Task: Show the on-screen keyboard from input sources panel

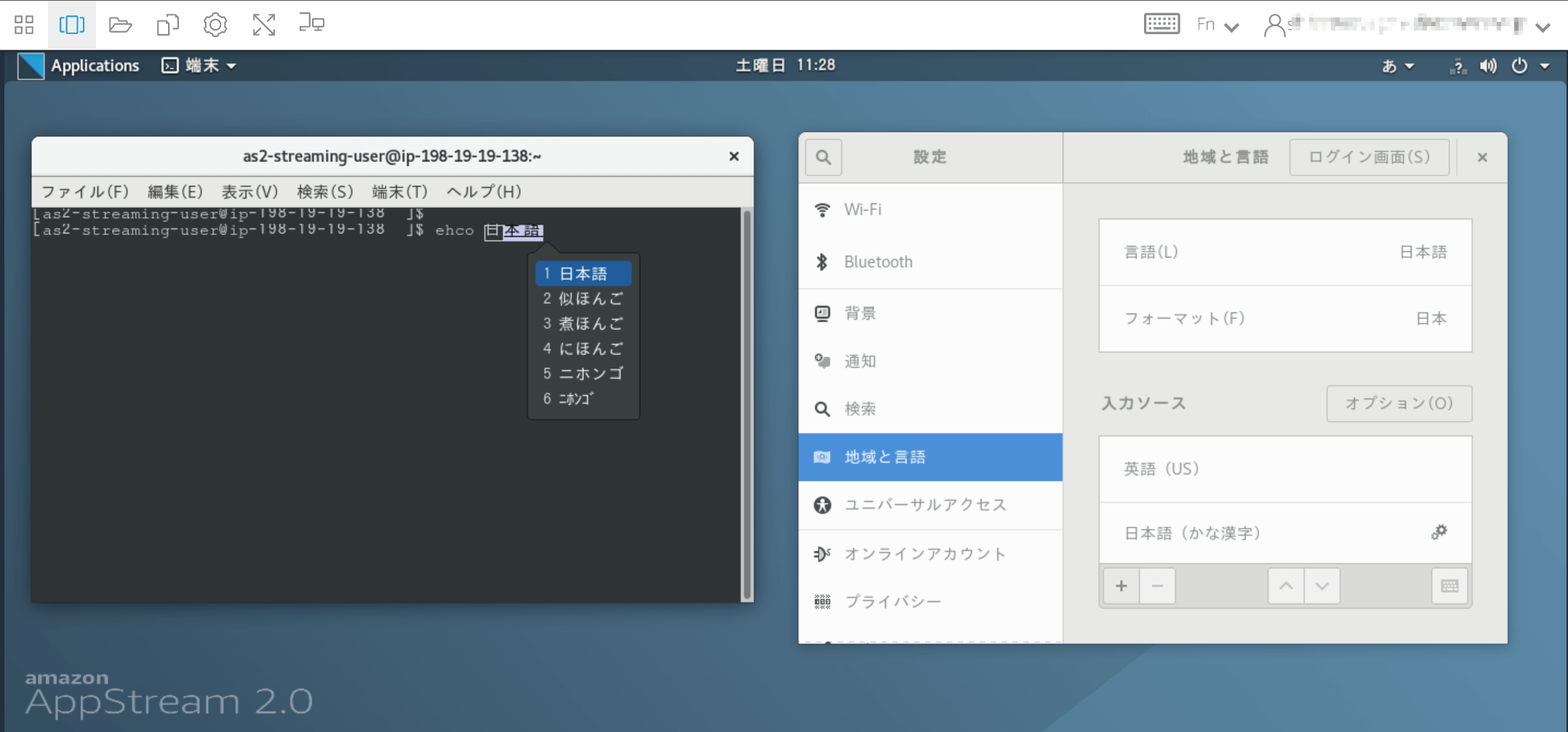Action: pyautogui.click(x=1449, y=585)
